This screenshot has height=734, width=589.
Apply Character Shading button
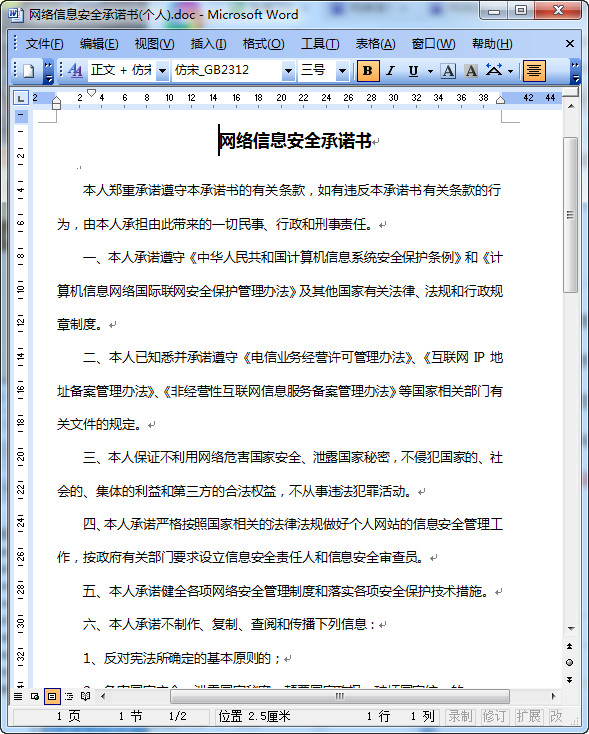tap(471, 71)
